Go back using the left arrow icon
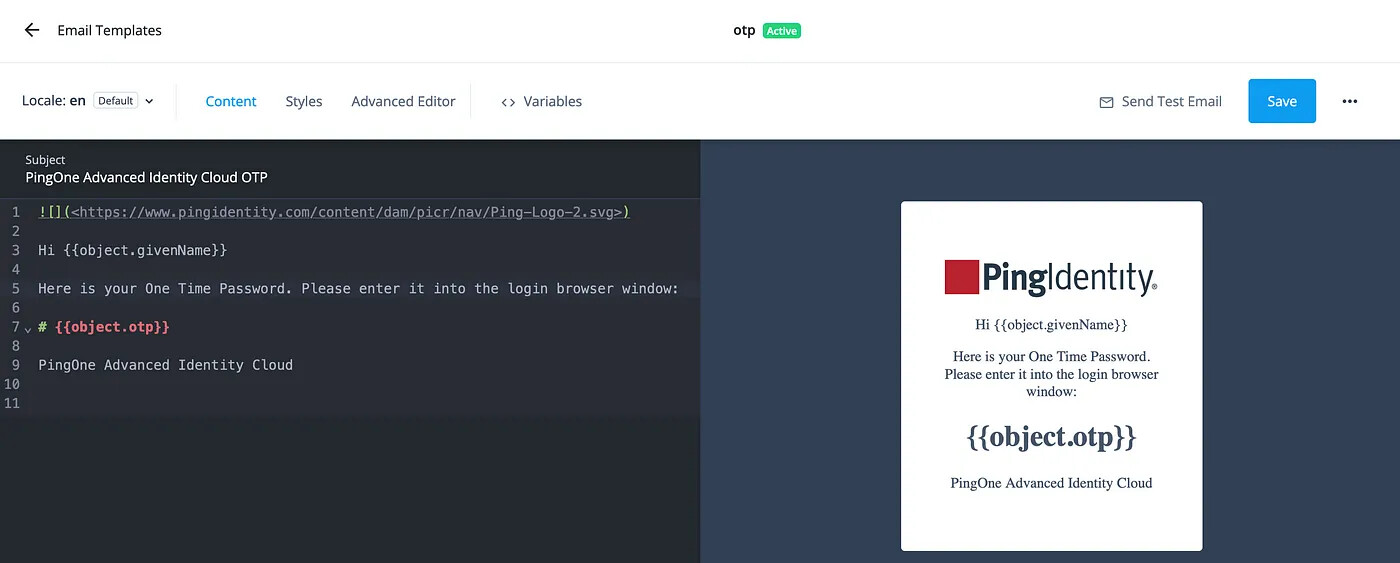1400x563 pixels. 32,30
